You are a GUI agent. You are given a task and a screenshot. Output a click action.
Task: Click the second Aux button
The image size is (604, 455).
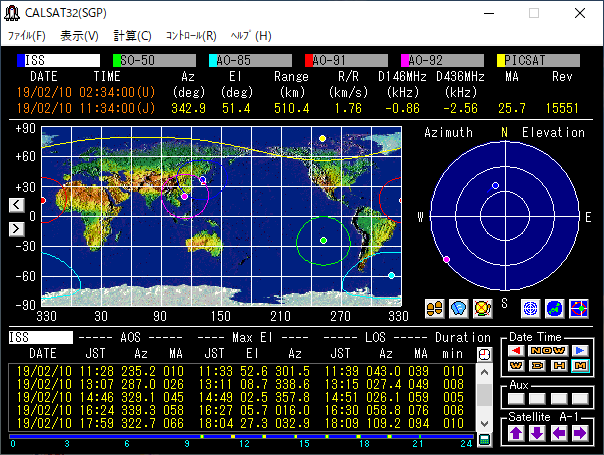pyautogui.click(x=538, y=399)
